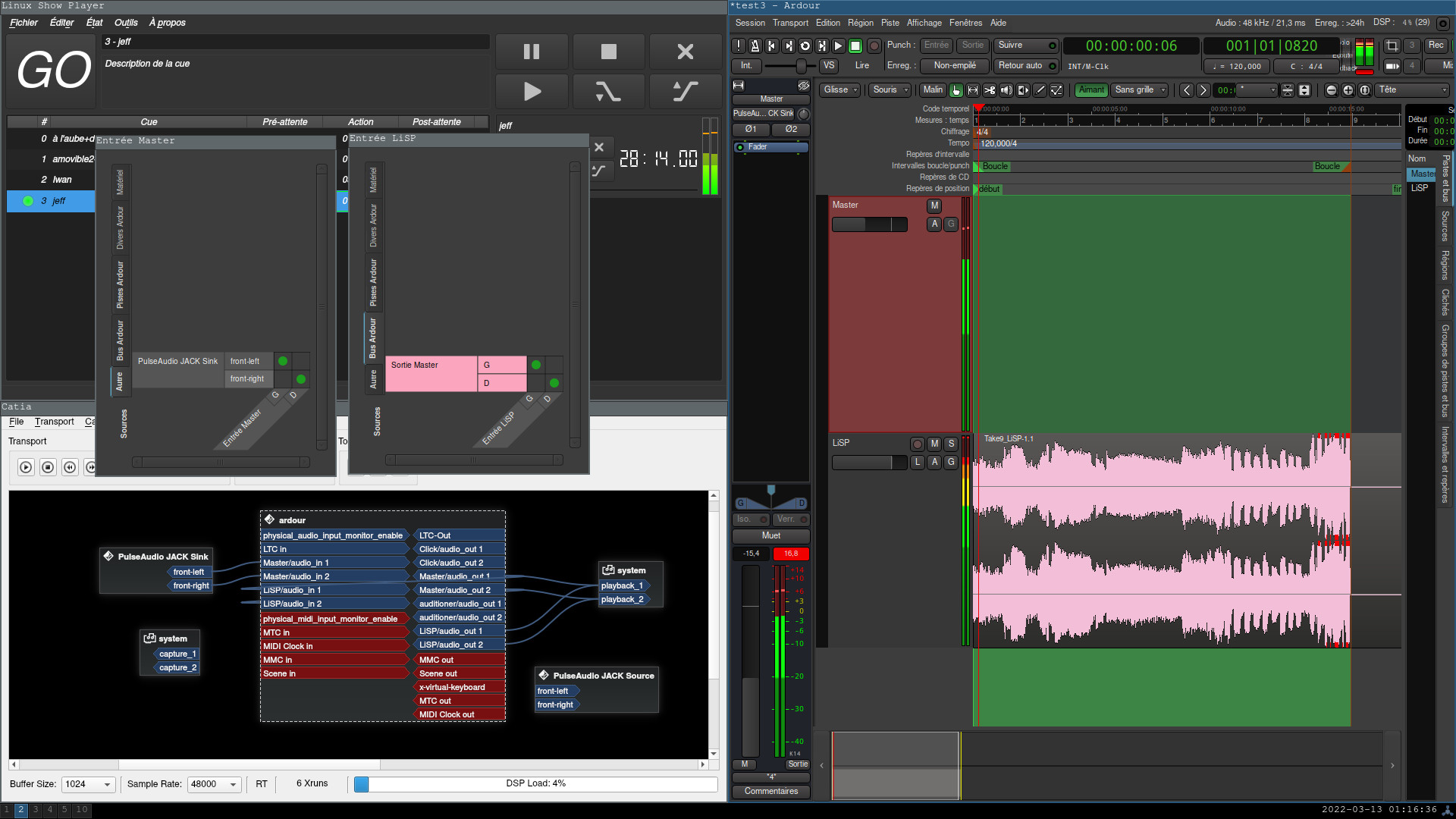
Task: Select the Audition speaker tool
Action: [x=1006, y=90]
